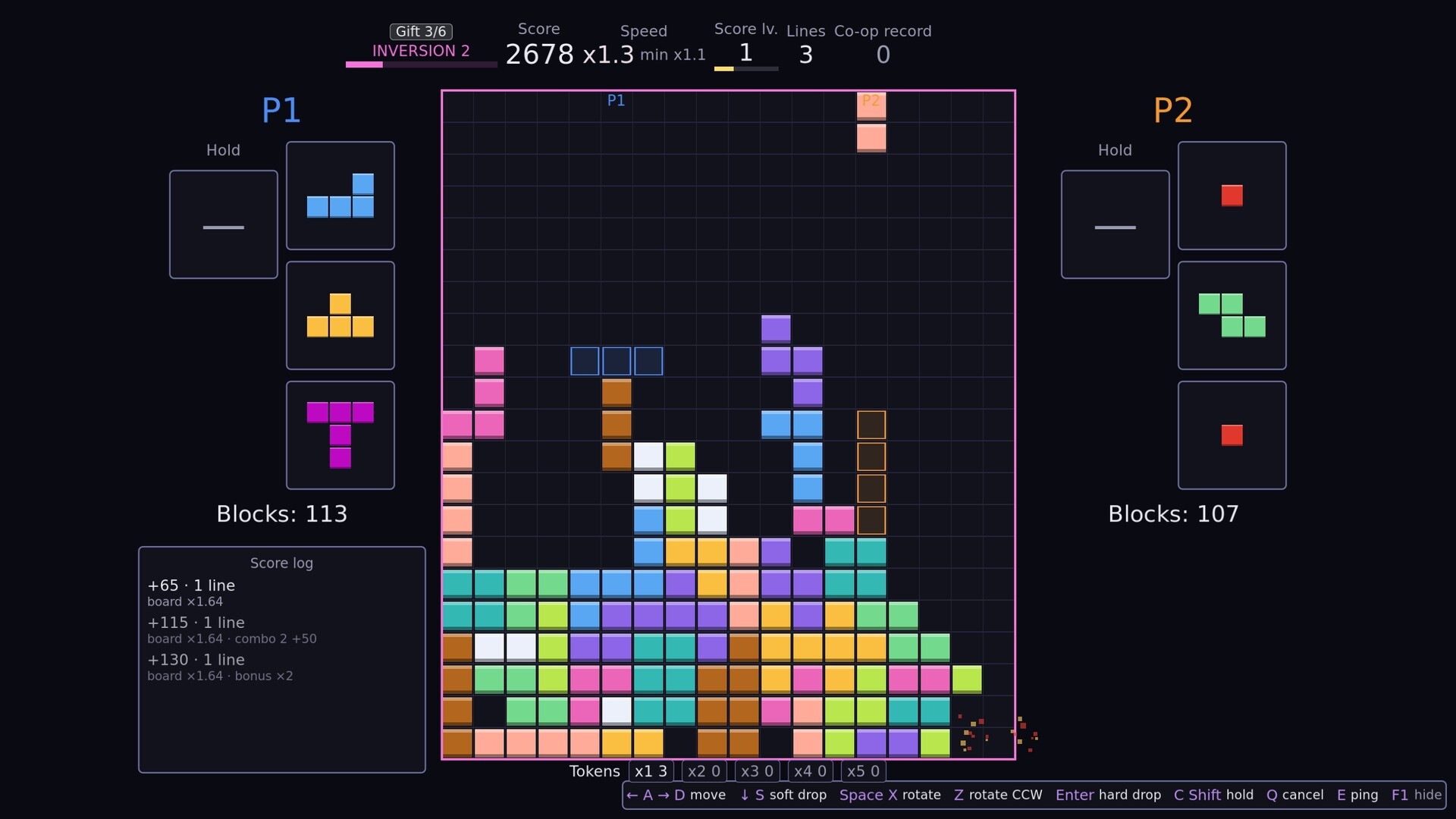Click P2's empty Hold slot
This screenshot has width=1456, height=819.
tap(1116, 224)
